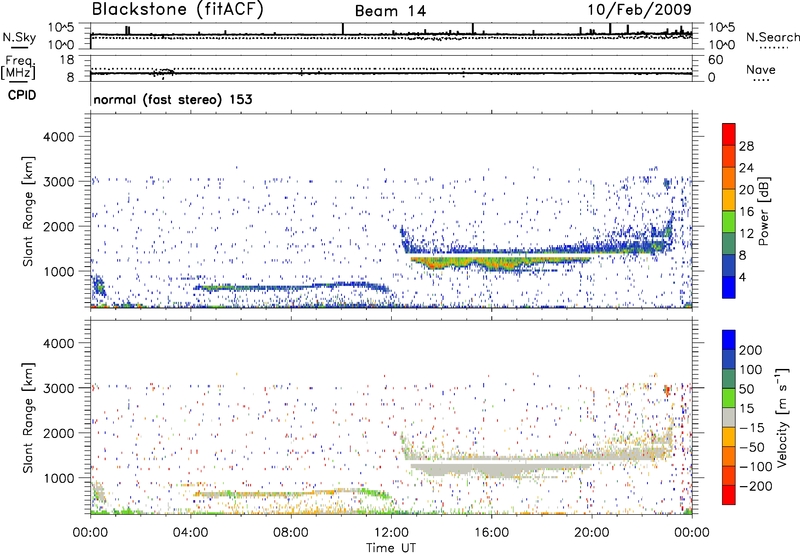Click the 08:00 time tick label

tap(290, 533)
